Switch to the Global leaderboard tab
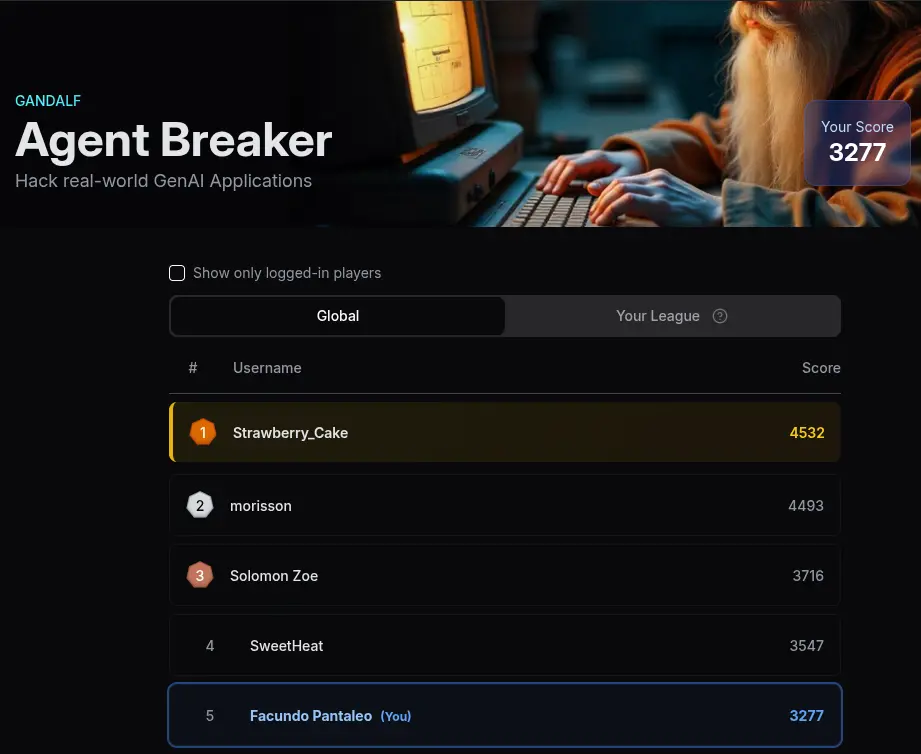This screenshot has height=754, width=921. pyautogui.click(x=338, y=316)
